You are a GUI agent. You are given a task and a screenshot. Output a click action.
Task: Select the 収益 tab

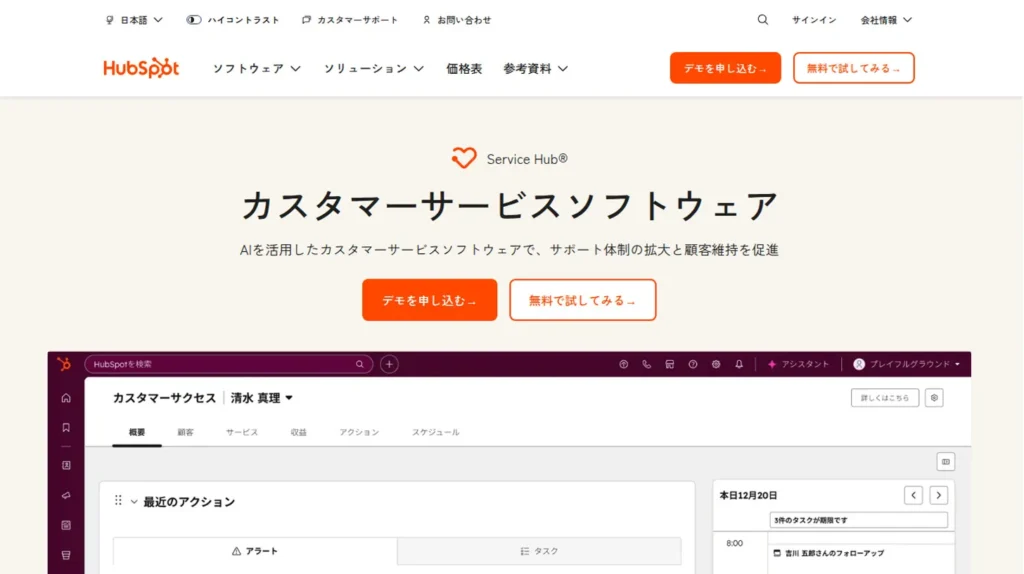[298, 432]
